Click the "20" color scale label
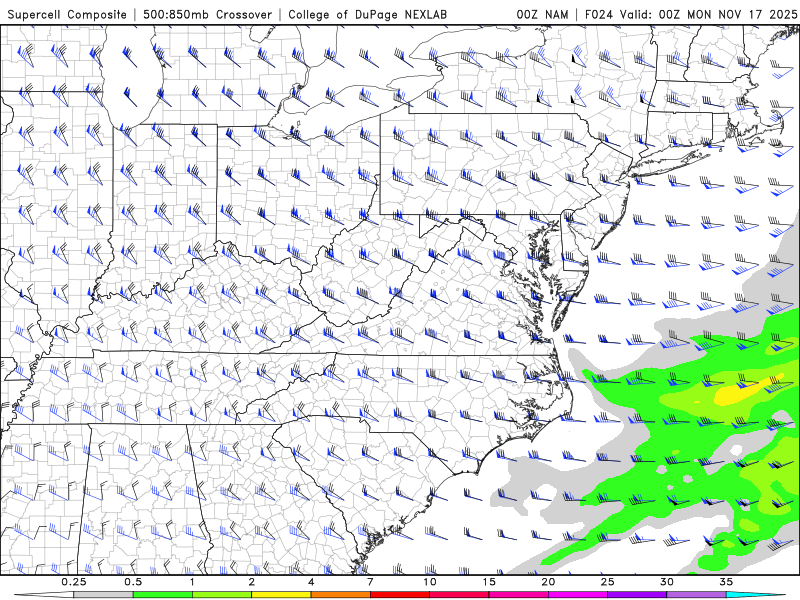This screenshot has height=600, width=800. (548, 582)
